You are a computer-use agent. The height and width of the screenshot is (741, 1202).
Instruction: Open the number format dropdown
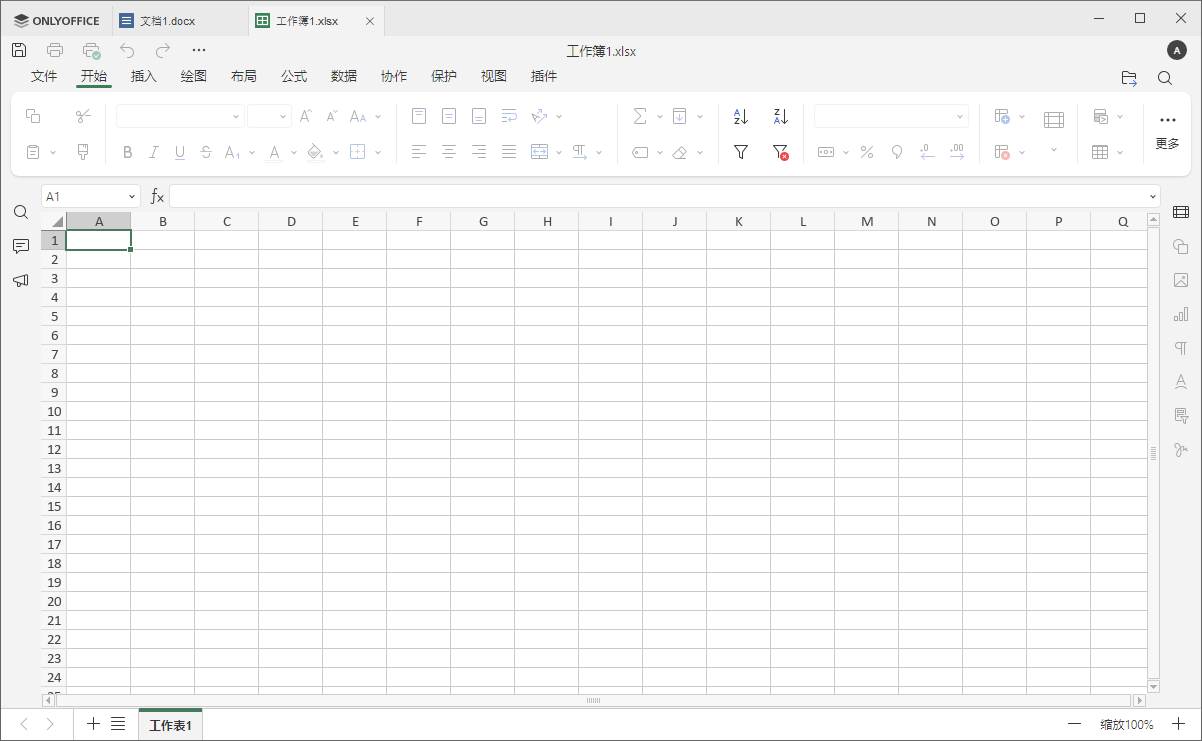[x=960, y=117]
